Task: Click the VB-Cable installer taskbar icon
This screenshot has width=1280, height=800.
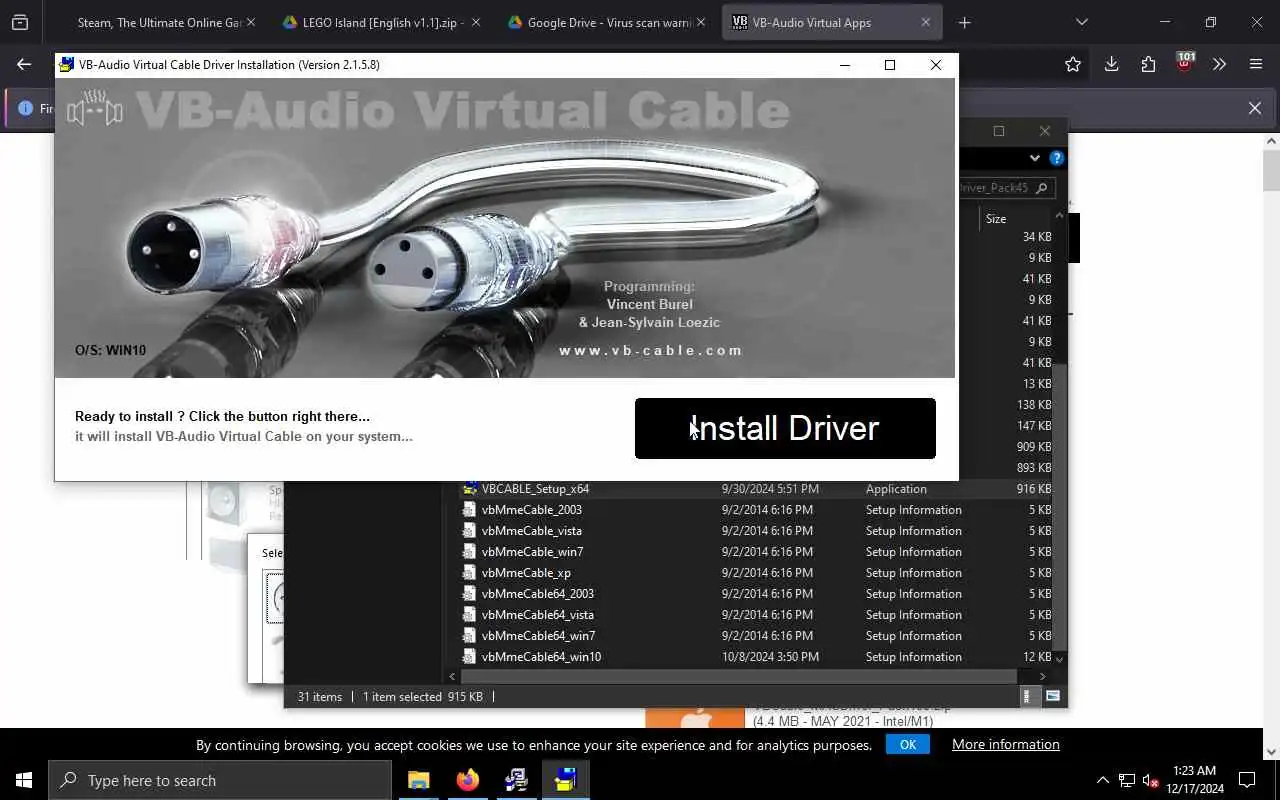Action: (x=566, y=780)
